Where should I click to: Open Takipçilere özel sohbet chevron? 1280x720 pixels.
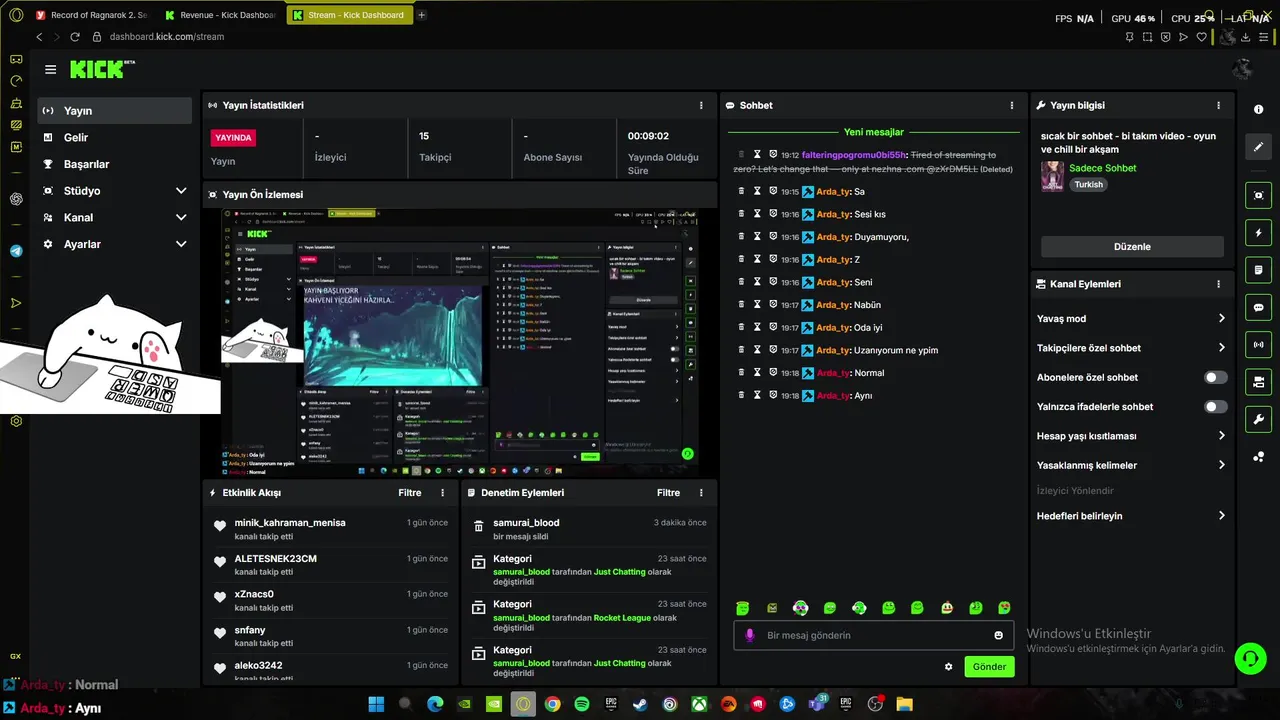pyautogui.click(x=1221, y=348)
